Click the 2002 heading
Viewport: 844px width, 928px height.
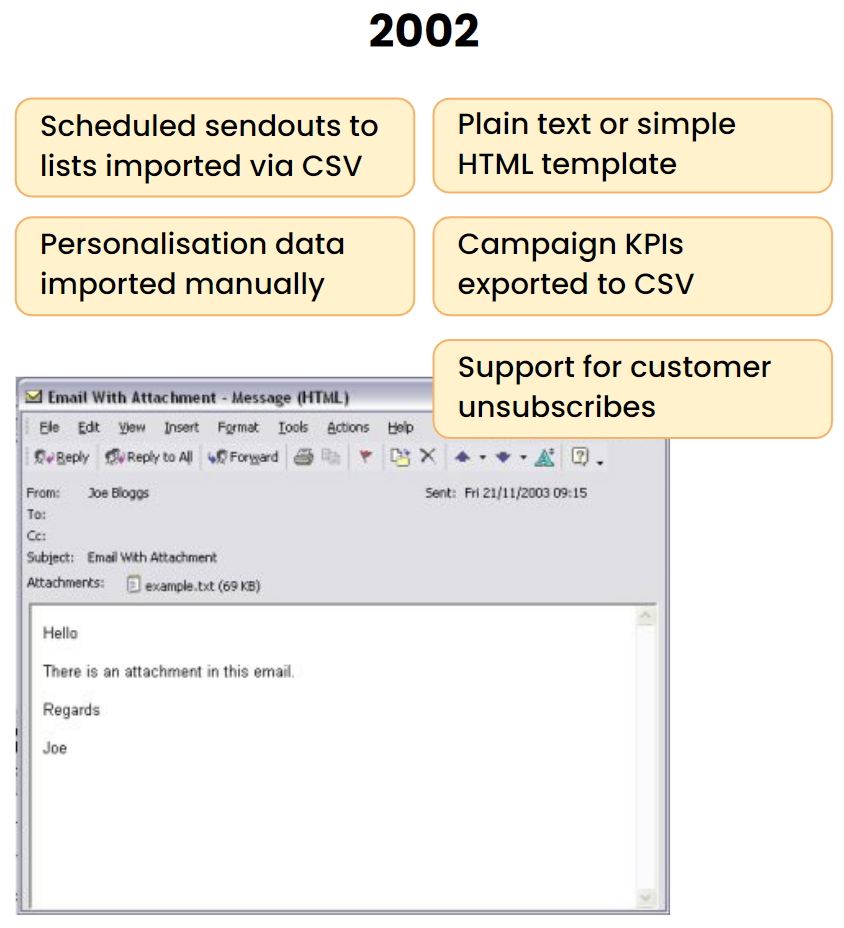click(x=424, y=31)
